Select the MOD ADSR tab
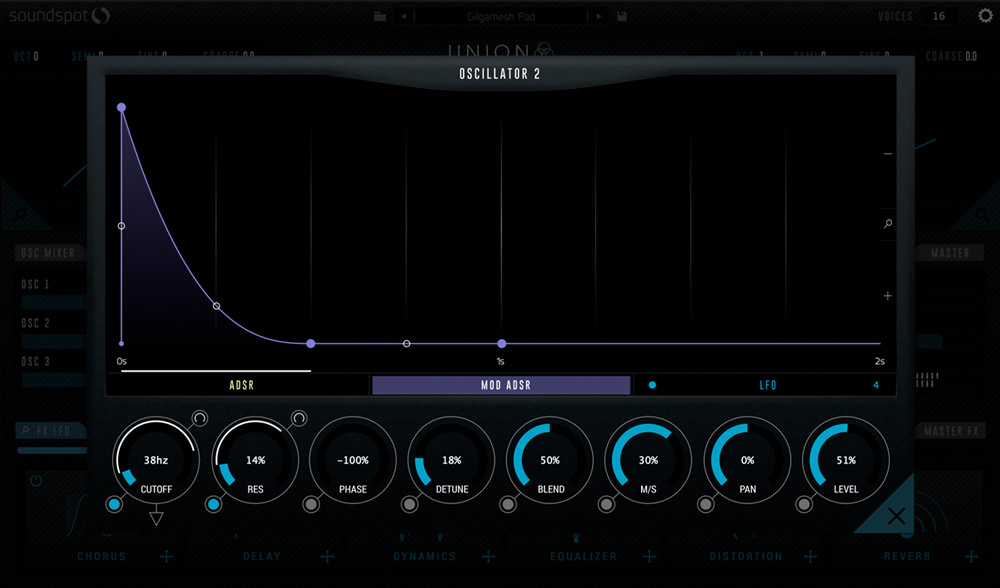1000x588 pixels. 501,385
